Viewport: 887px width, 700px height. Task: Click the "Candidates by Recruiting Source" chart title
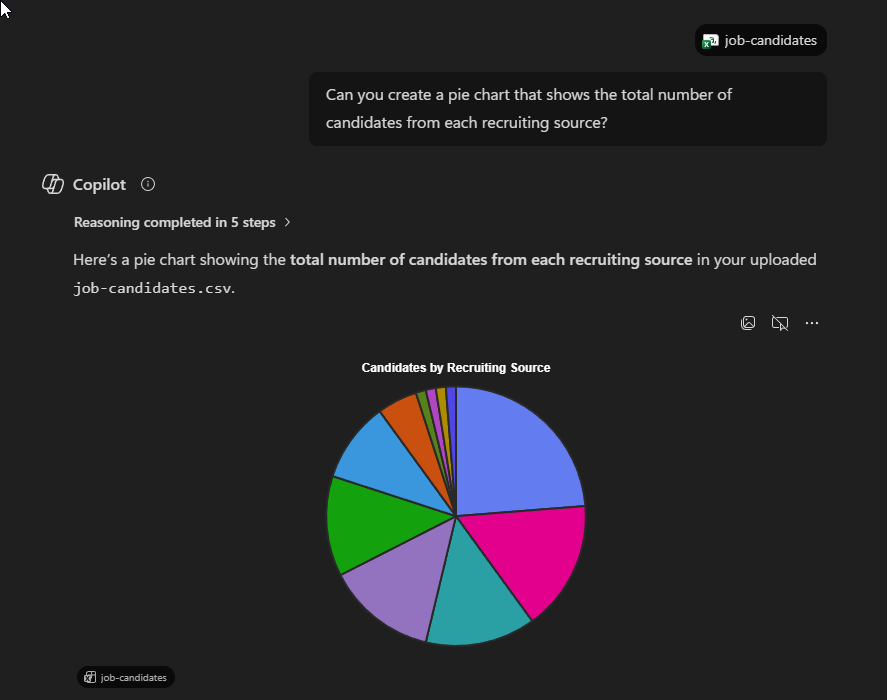(x=456, y=368)
